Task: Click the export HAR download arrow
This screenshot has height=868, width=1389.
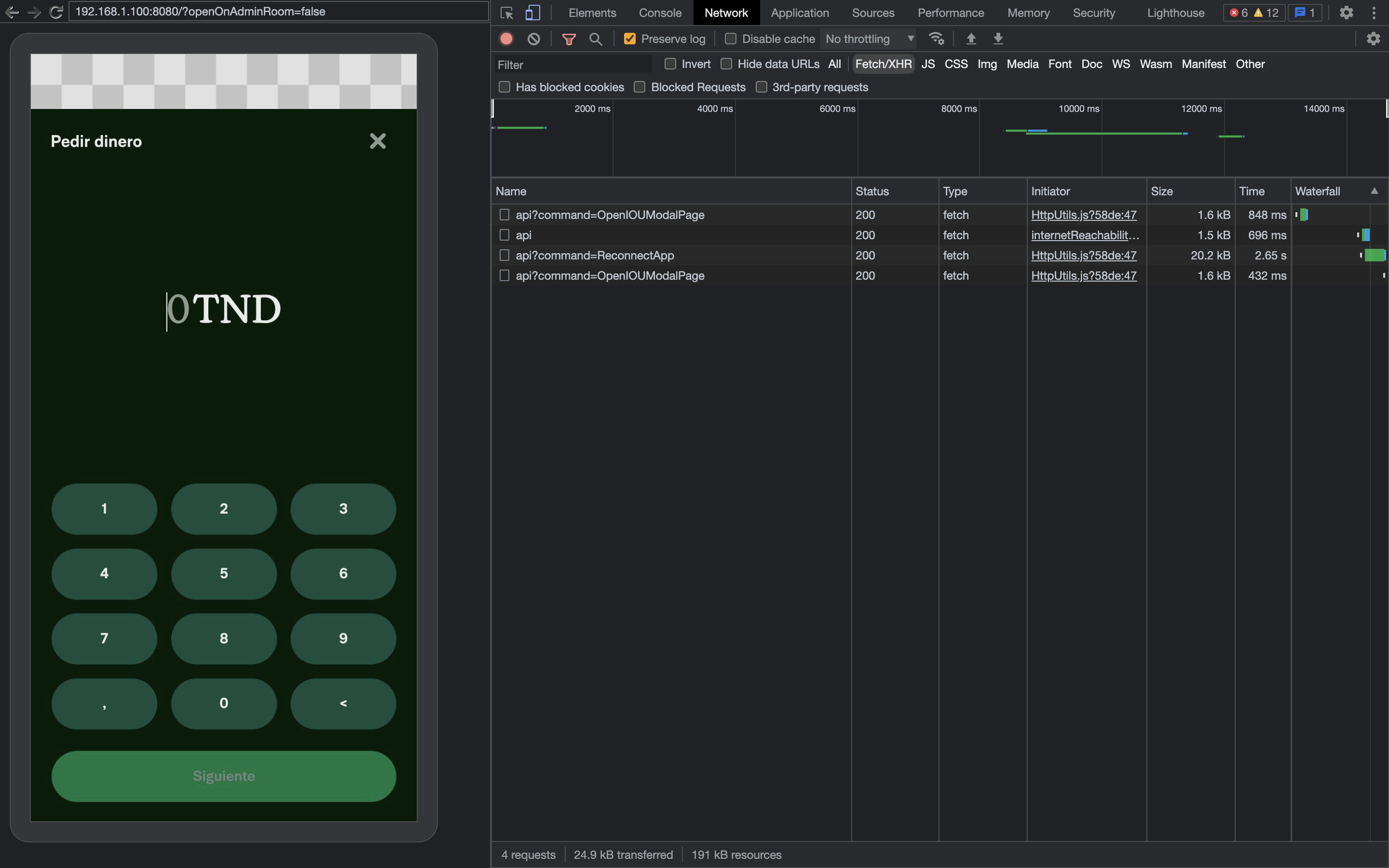Action: (x=998, y=39)
